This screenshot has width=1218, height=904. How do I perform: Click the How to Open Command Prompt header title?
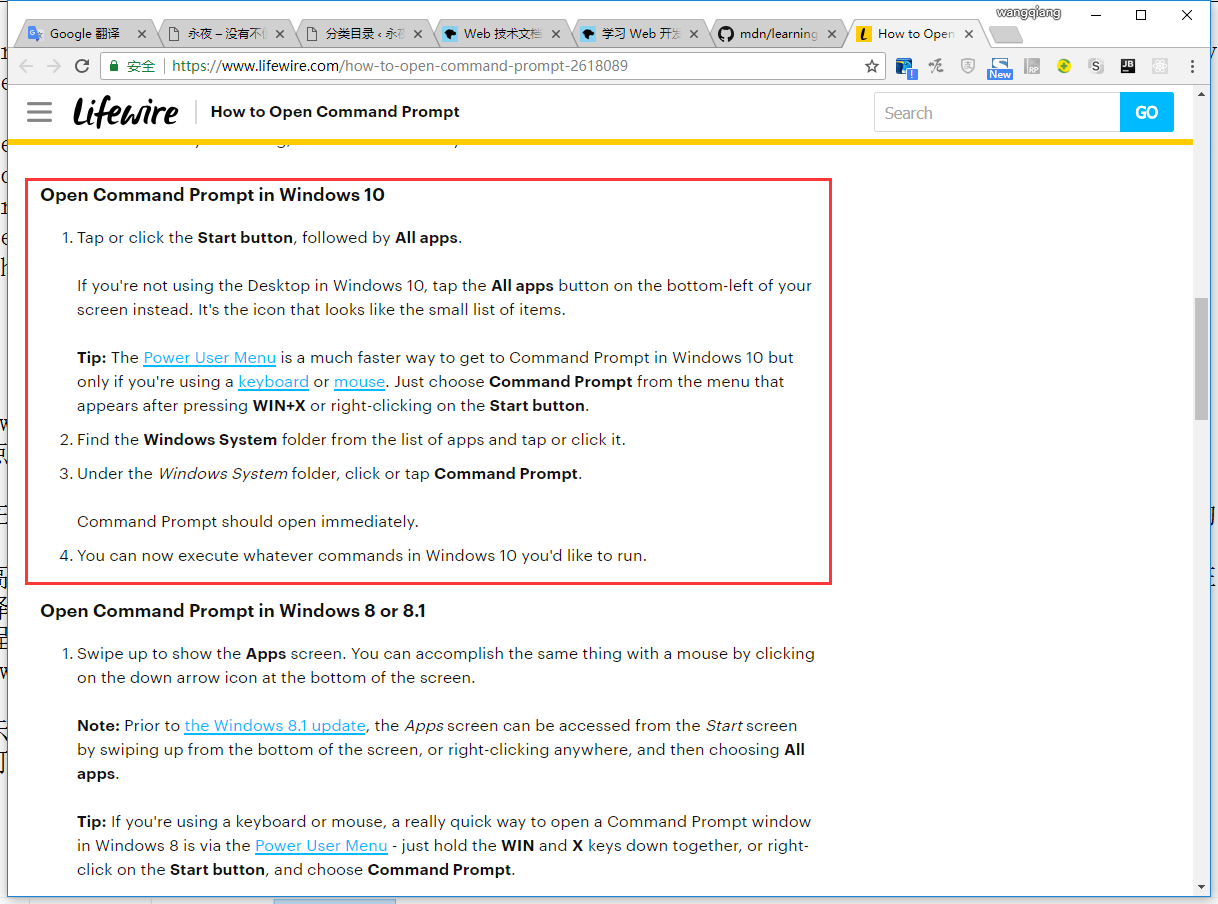pyautogui.click(x=335, y=112)
